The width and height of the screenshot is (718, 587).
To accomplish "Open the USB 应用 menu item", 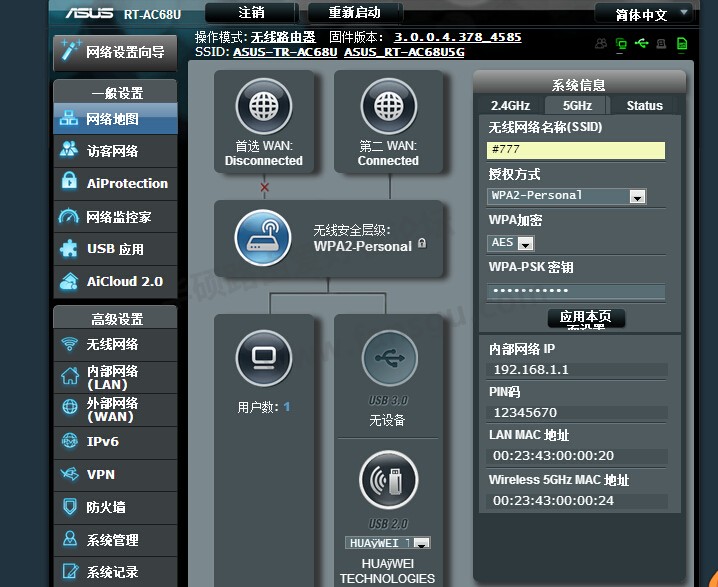I will [x=115, y=249].
